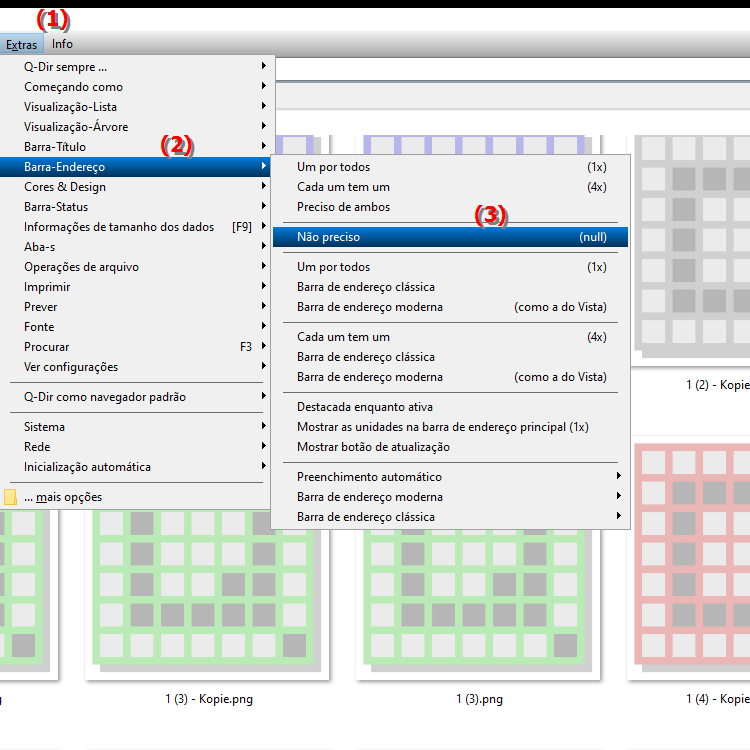
Task: Open the Prever submenu
Action: point(137,307)
